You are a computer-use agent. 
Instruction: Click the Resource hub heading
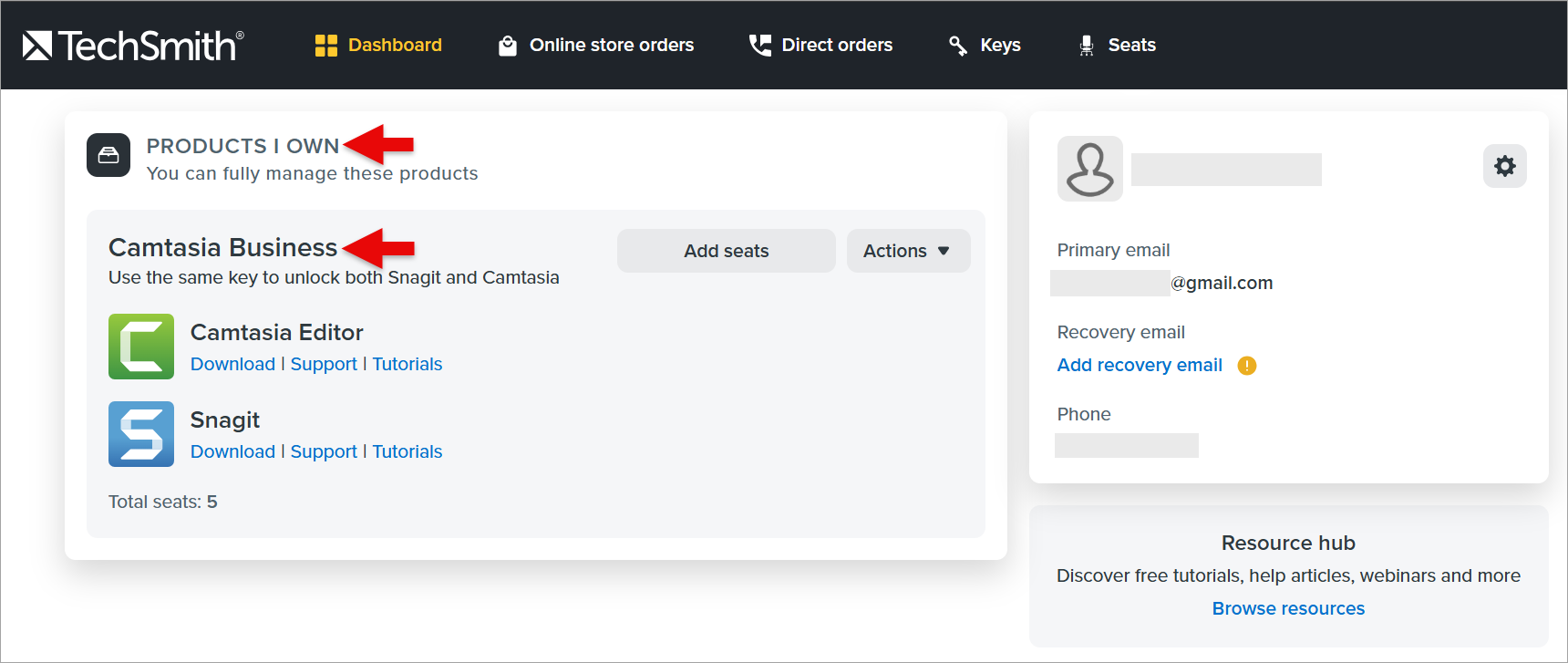(x=1288, y=543)
